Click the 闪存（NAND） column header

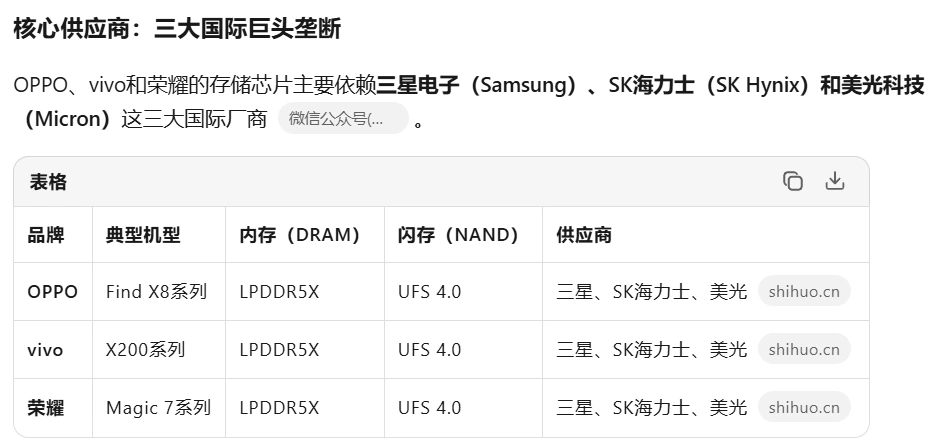click(458, 235)
